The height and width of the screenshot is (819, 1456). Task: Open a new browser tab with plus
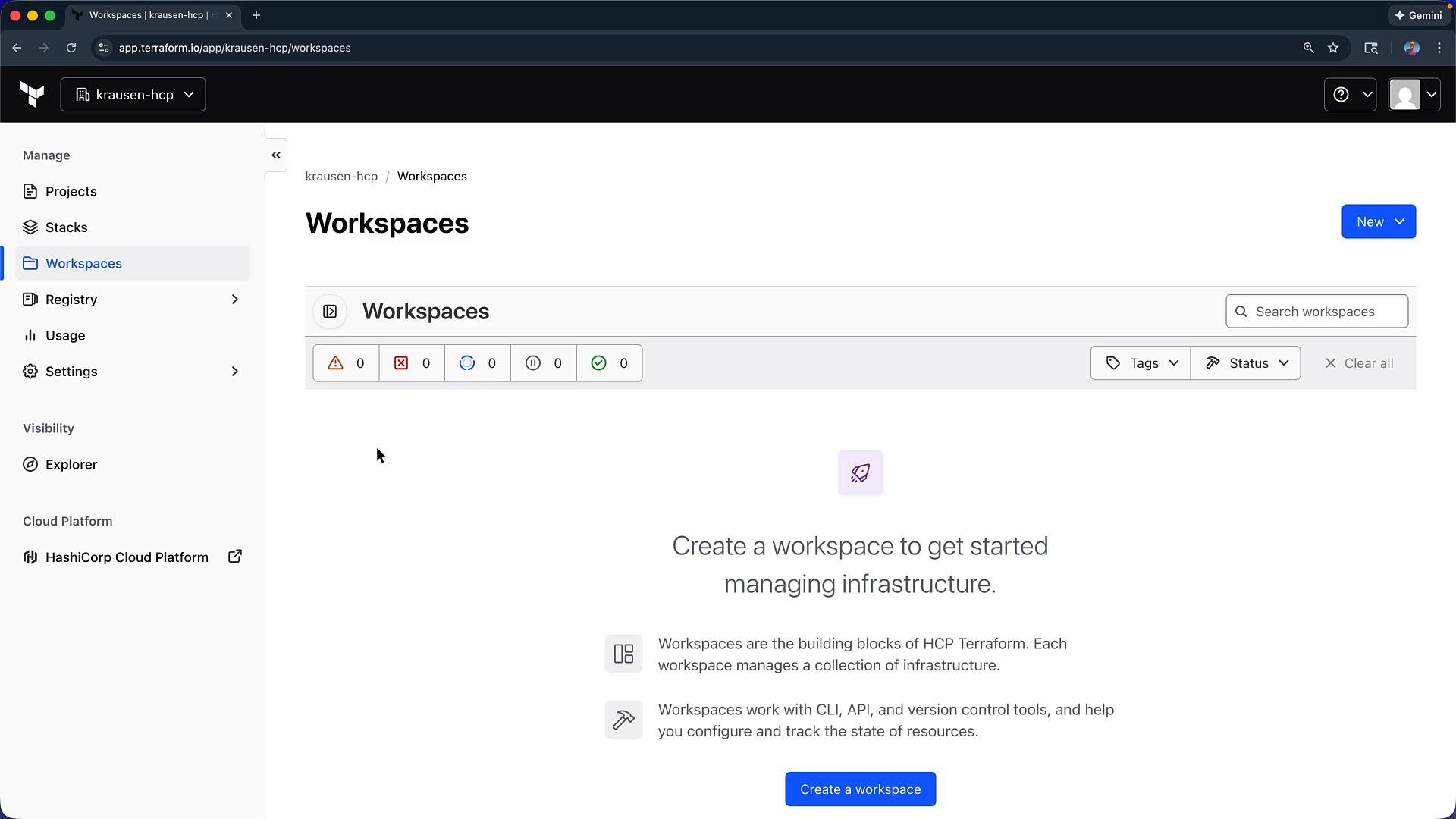coord(256,15)
